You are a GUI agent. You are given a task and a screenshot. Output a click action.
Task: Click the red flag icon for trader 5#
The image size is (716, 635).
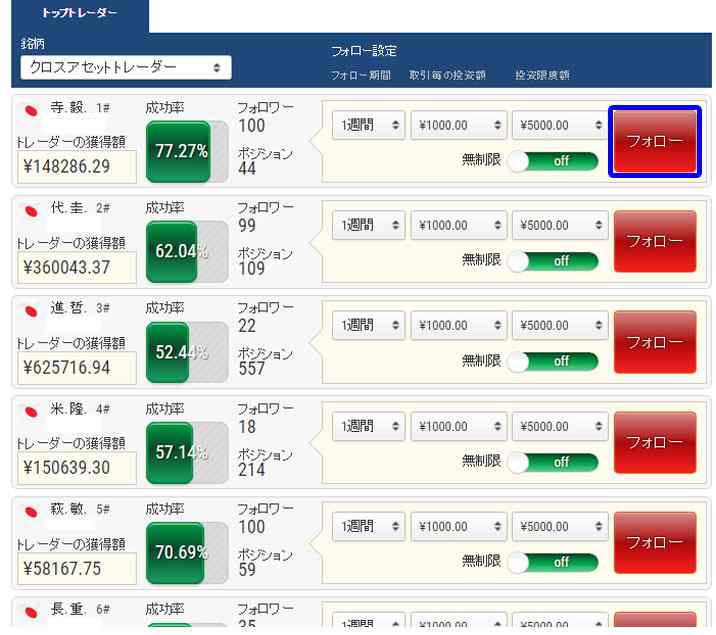coord(31,512)
